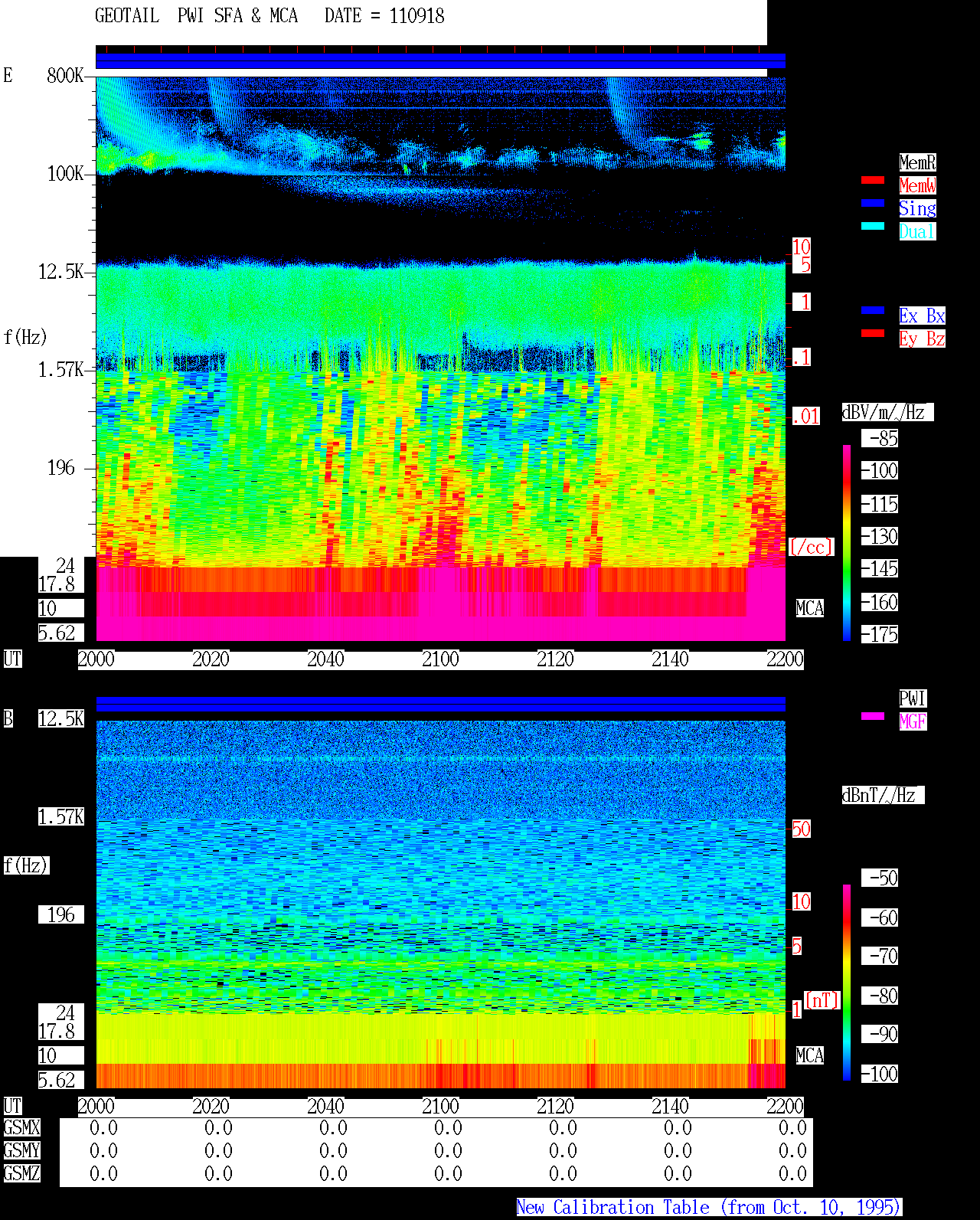The image size is (980, 1220).
Task: Open the New Calibration Table link
Action: point(709,1207)
